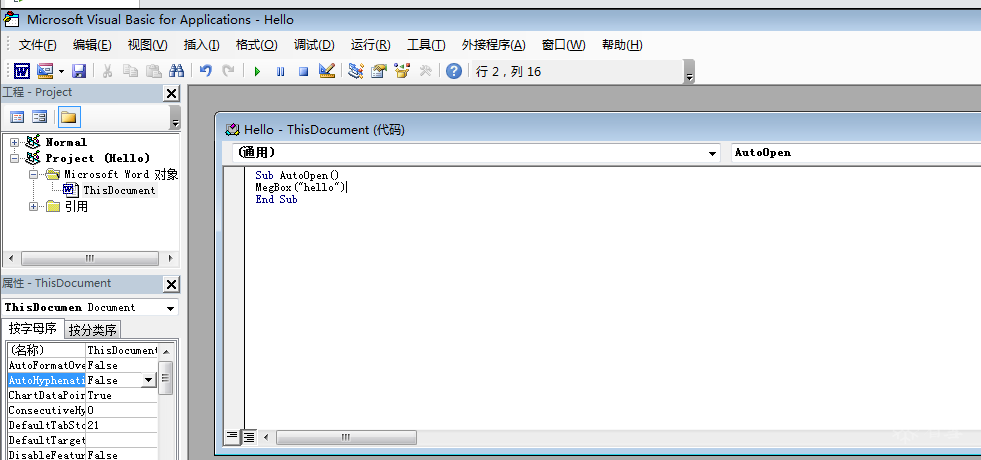Toggle Design Mode icon
Image resolution: width=981 pixels, height=460 pixels.
tap(327, 71)
